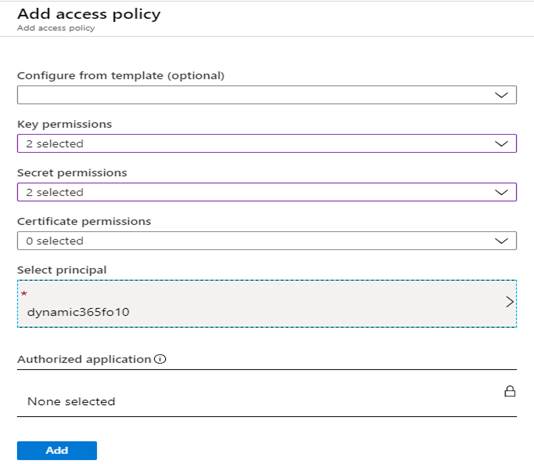This screenshot has height=464, width=534.
Task: Click the Add access policy page title
Action: point(89,14)
